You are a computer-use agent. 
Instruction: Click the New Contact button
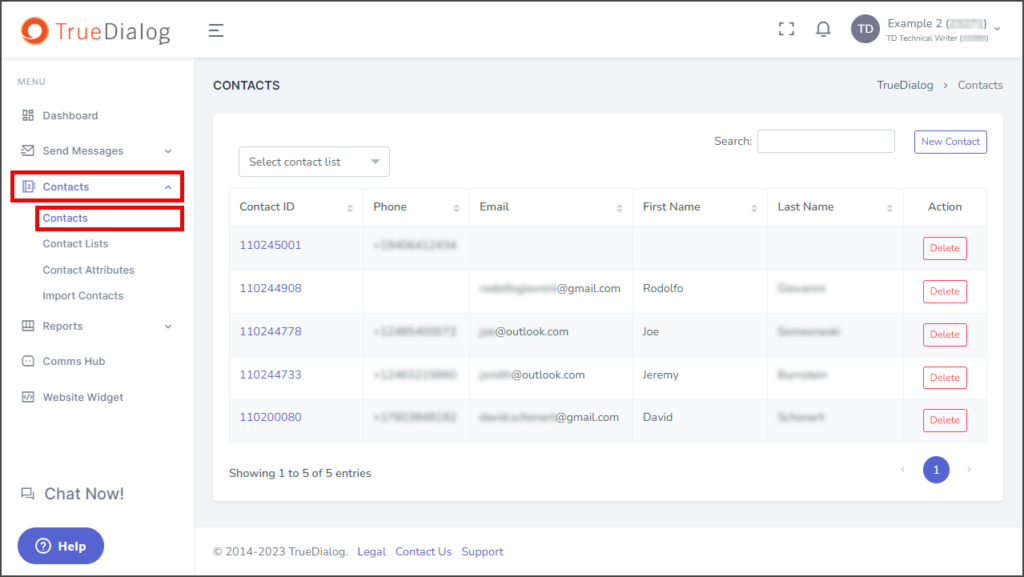coord(950,142)
